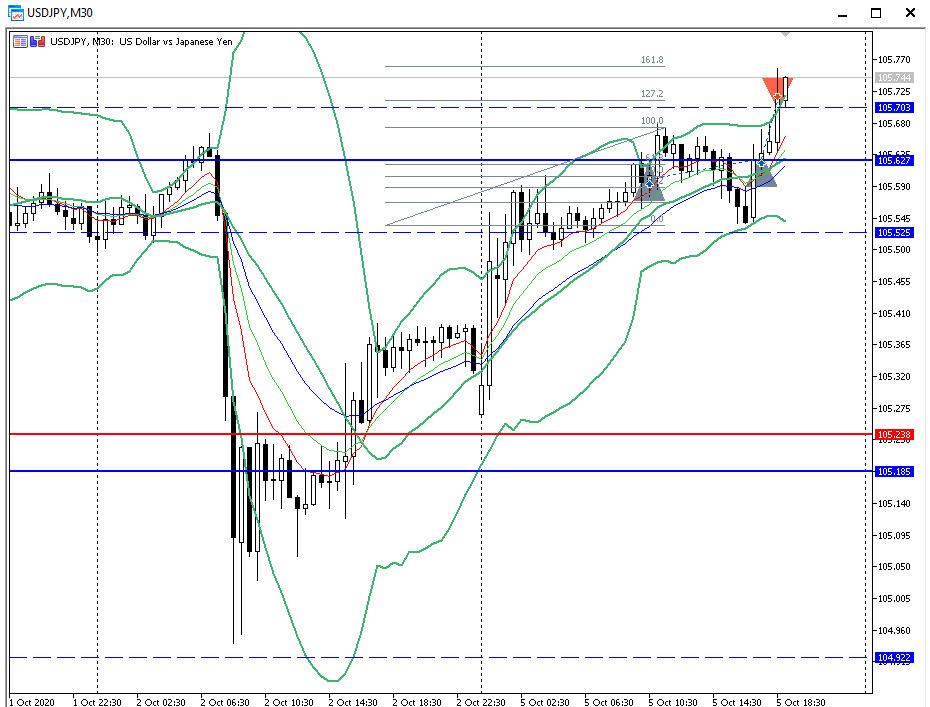Screen dimensions: 930x707
Task: Close the USDJPY,M30 chart window
Action: pos(910,13)
